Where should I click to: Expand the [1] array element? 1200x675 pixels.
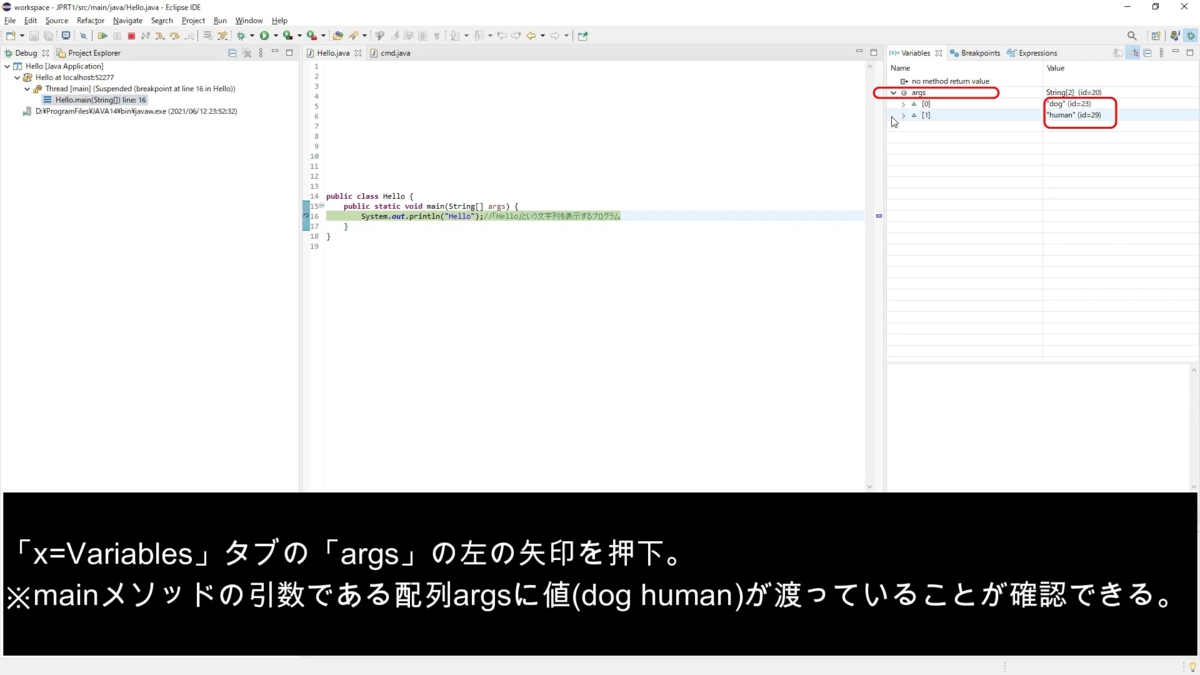(903, 115)
